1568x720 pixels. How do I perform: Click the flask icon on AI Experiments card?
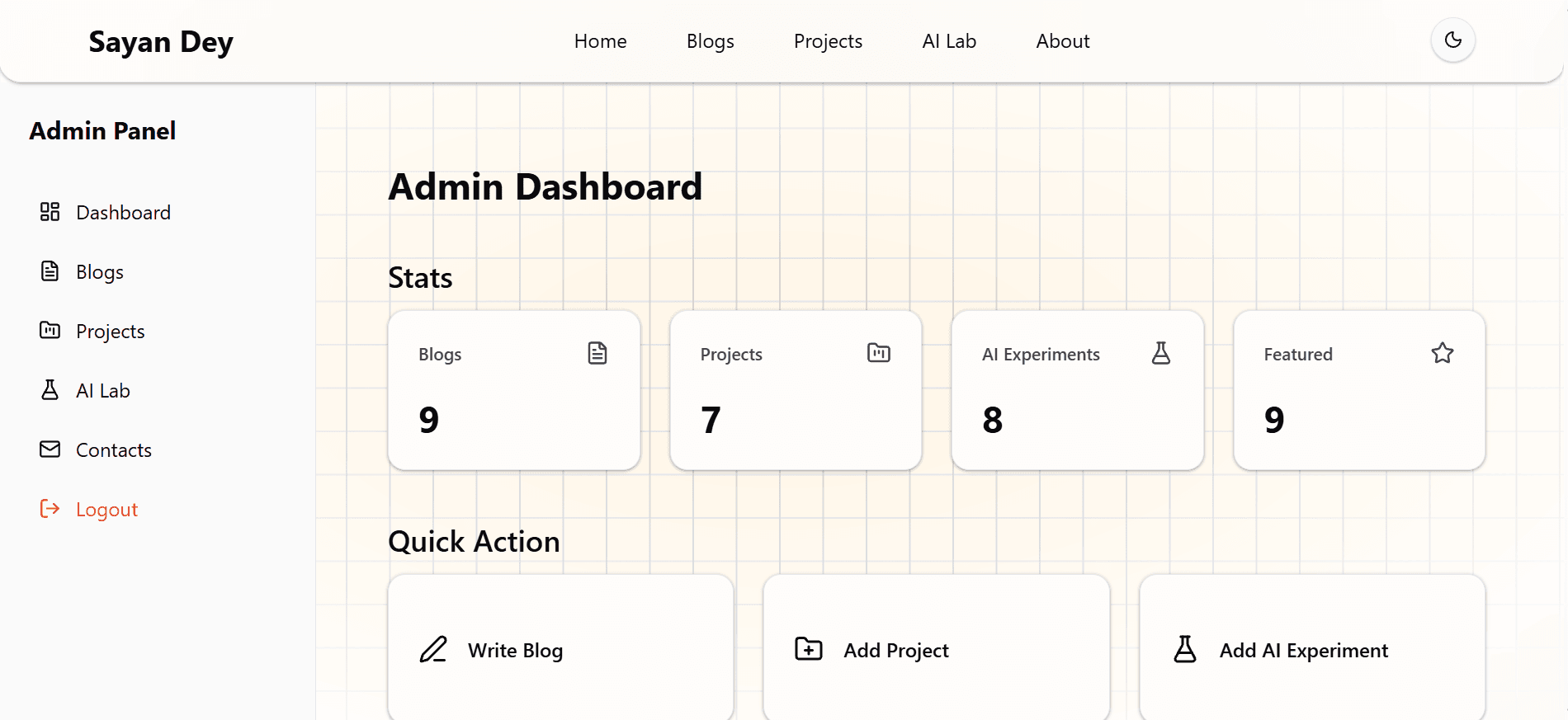(1160, 353)
